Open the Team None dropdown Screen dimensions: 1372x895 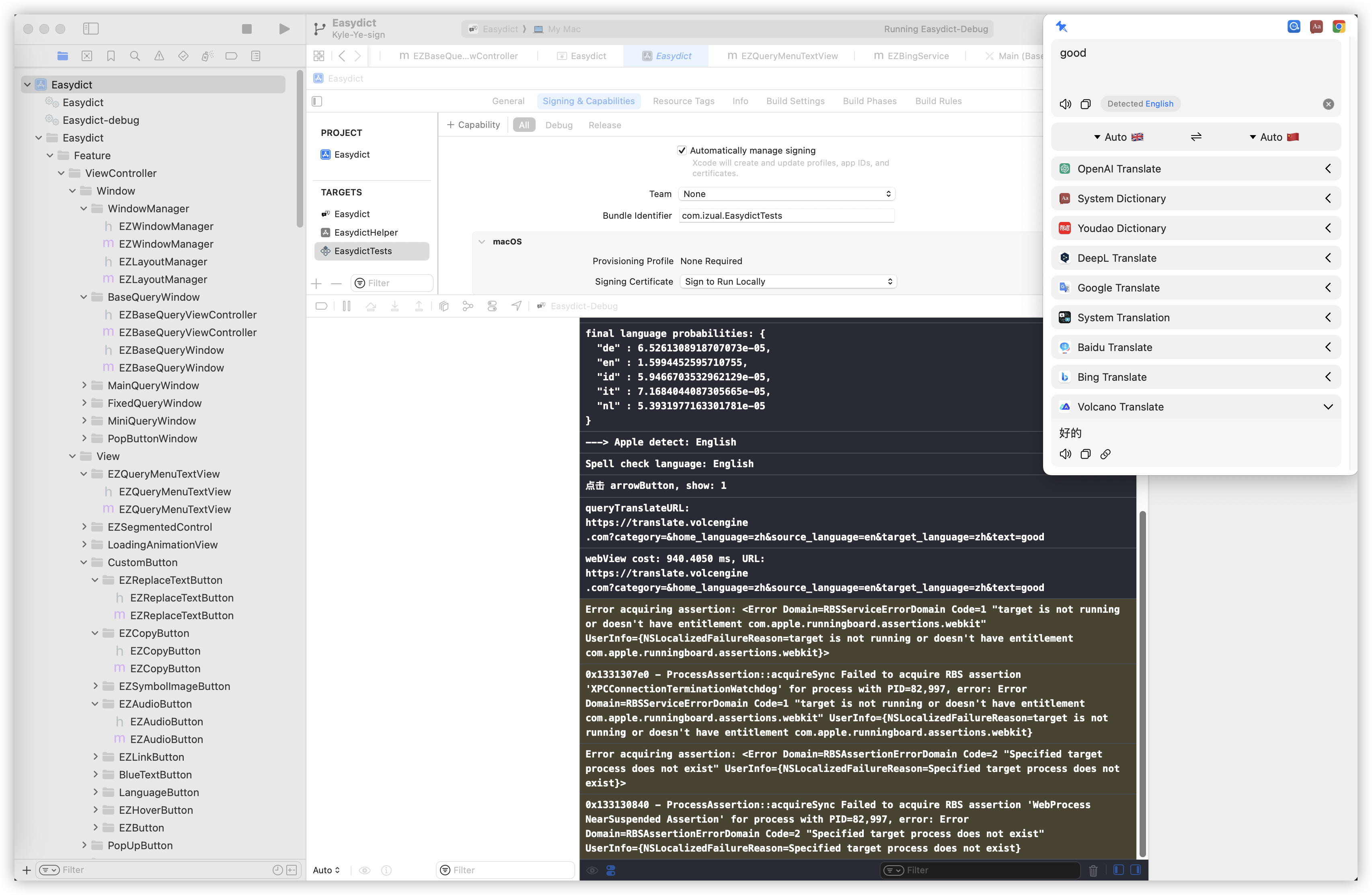click(786, 194)
